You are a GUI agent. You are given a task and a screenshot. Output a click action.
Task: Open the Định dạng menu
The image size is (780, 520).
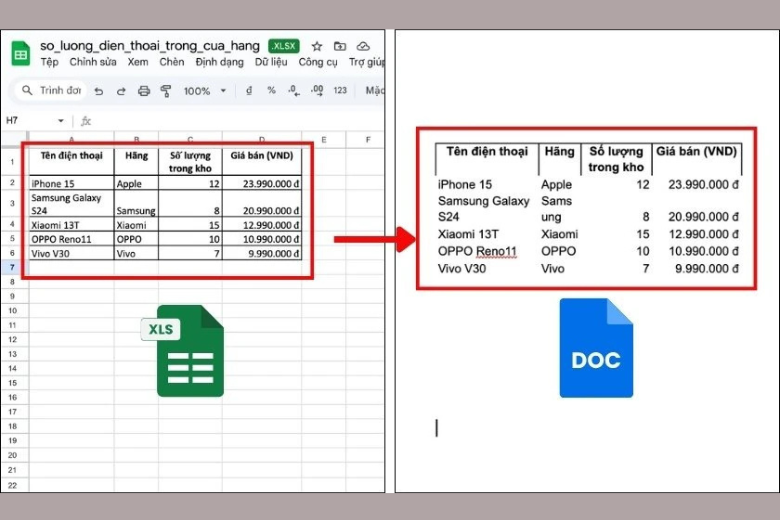point(219,62)
